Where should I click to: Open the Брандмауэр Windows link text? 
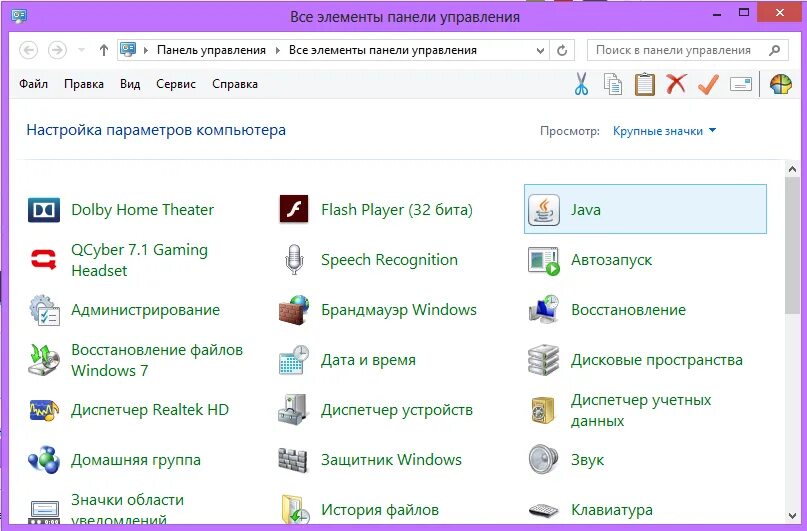(x=399, y=310)
